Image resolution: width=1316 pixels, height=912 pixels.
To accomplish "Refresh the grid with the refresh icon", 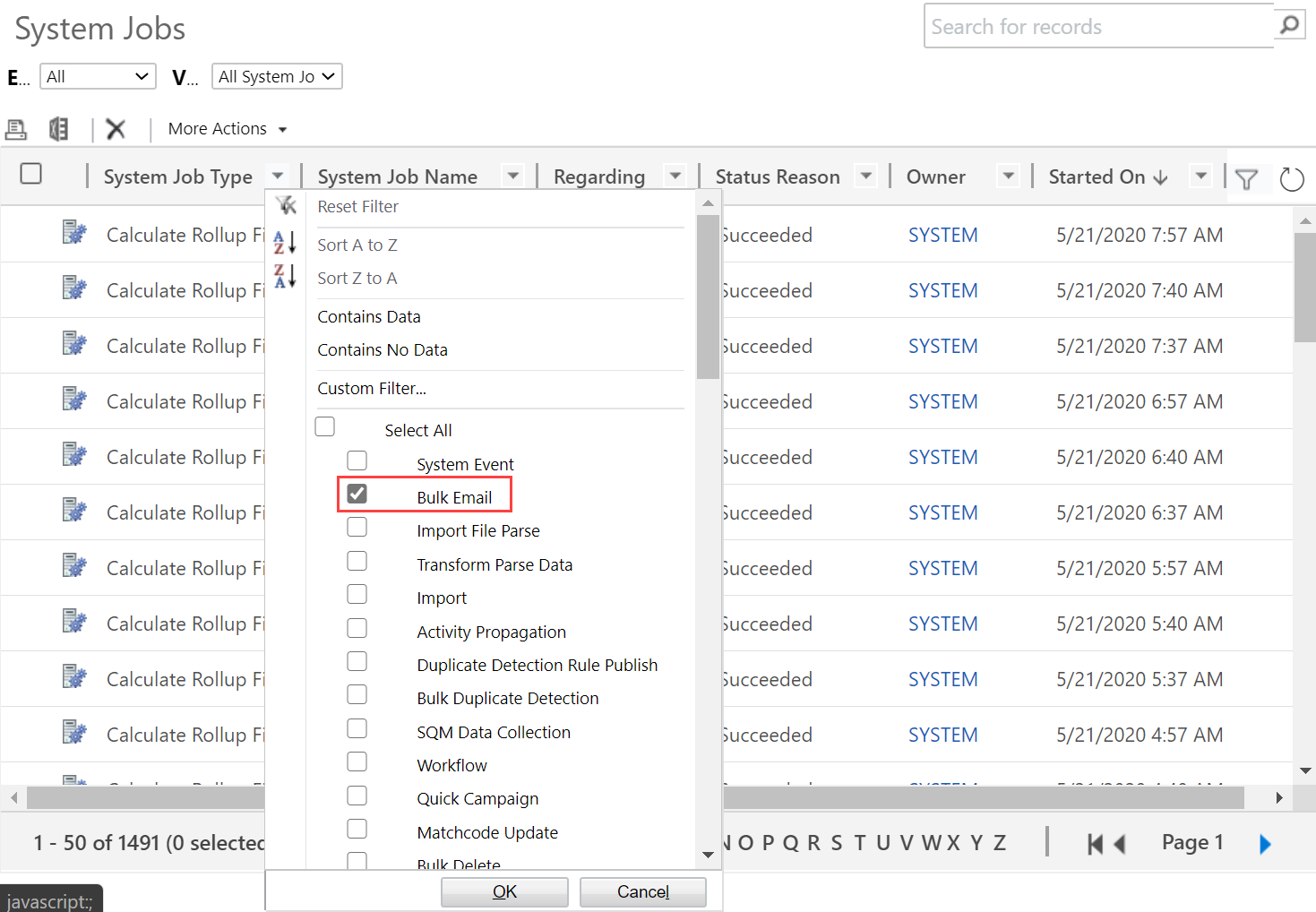I will pos(1291,178).
